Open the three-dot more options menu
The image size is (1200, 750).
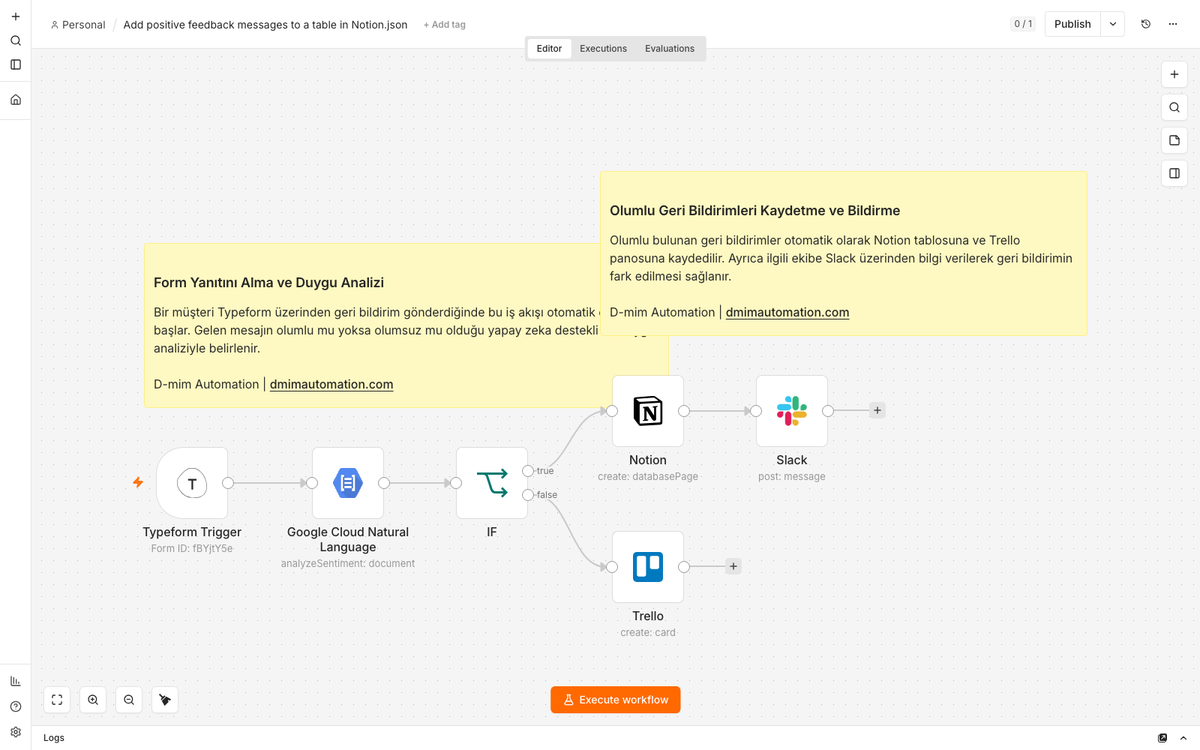[1173, 24]
